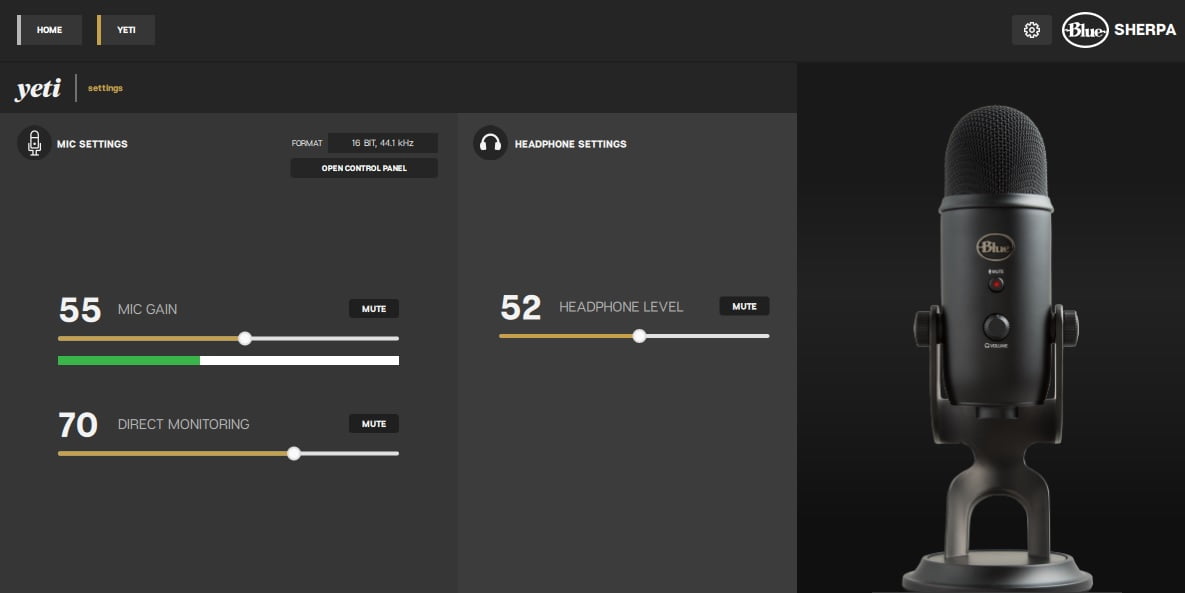The width and height of the screenshot is (1185, 593).
Task: Open the settings gear icon
Action: (x=1032, y=30)
